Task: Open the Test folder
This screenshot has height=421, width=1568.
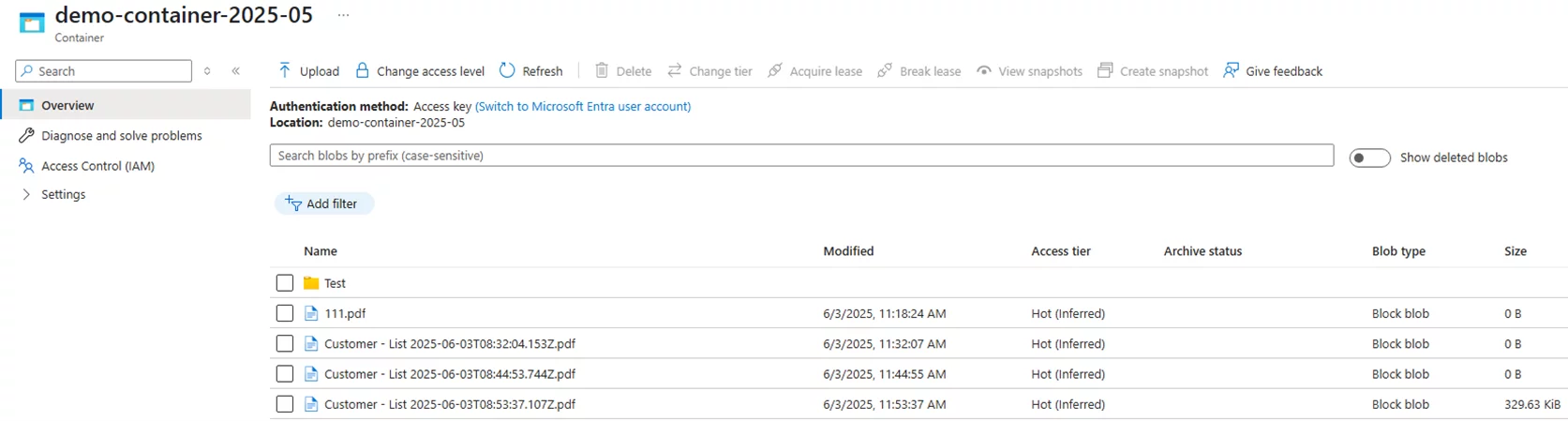Action: click(x=335, y=283)
